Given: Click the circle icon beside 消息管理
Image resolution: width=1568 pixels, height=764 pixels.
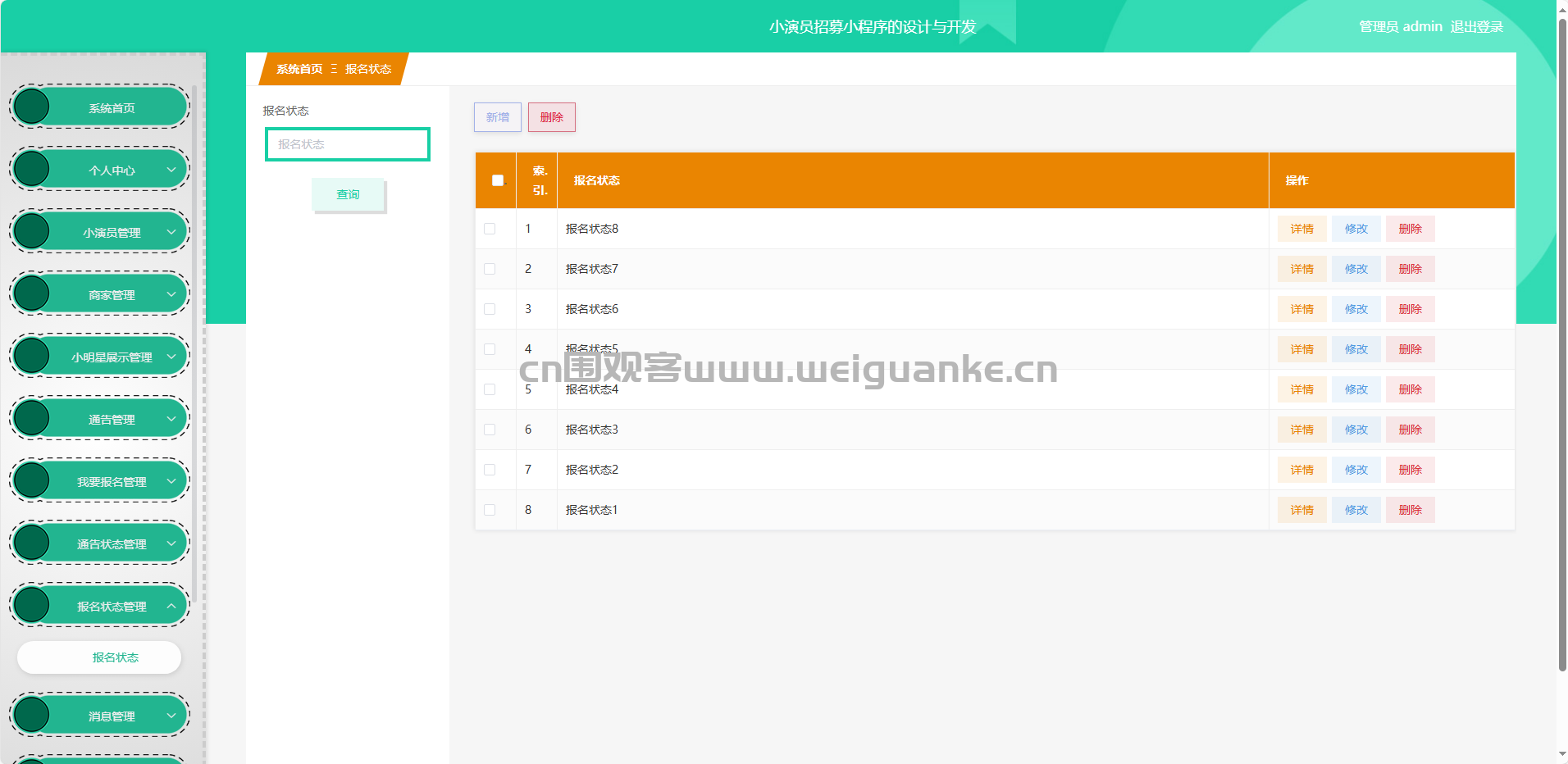Looking at the screenshot, I should point(32,715).
